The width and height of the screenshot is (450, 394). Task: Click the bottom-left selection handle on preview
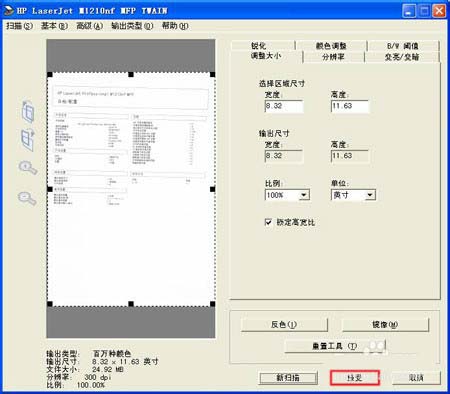50,304
